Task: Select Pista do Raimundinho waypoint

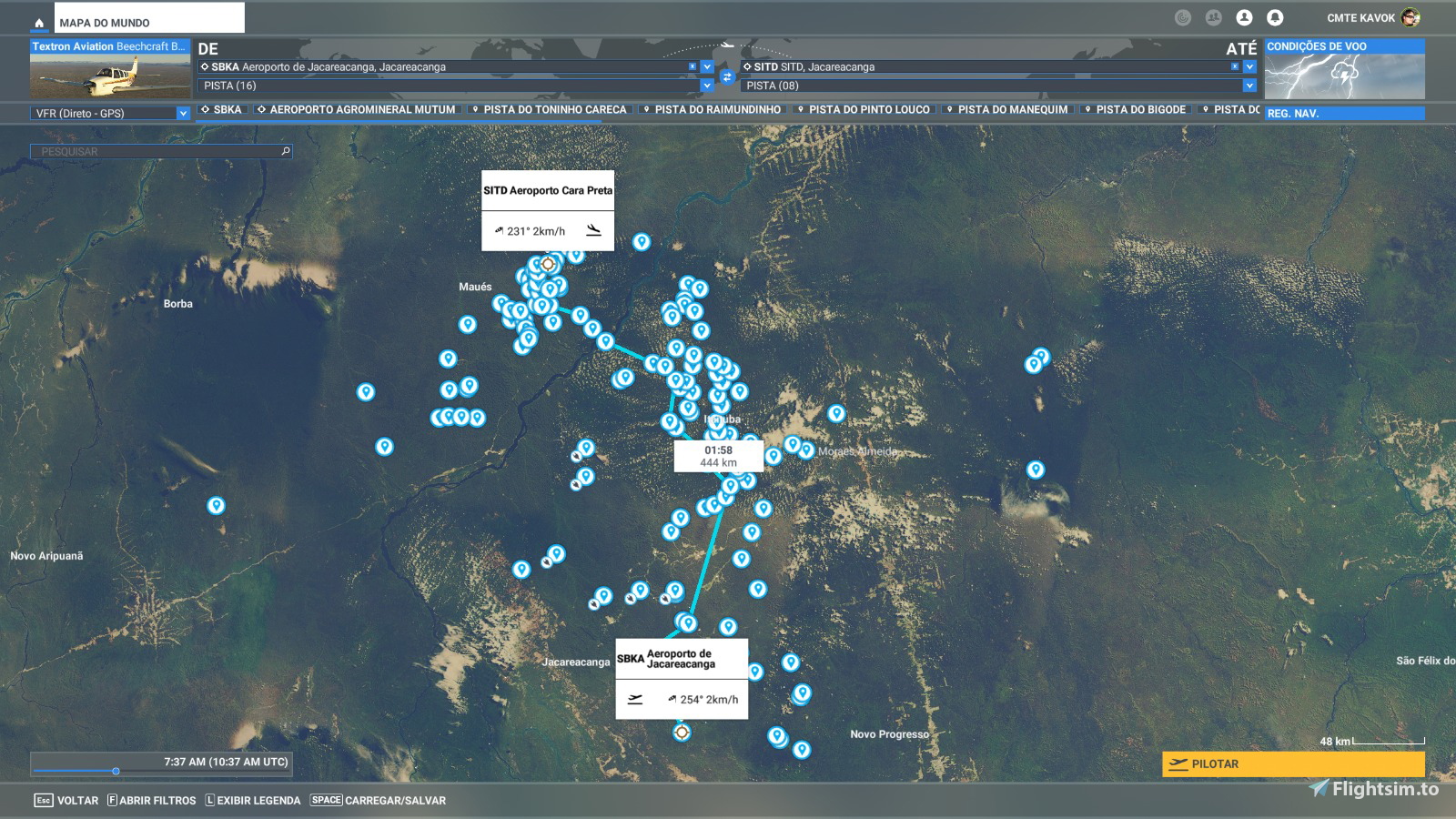Action: (712, 109)
